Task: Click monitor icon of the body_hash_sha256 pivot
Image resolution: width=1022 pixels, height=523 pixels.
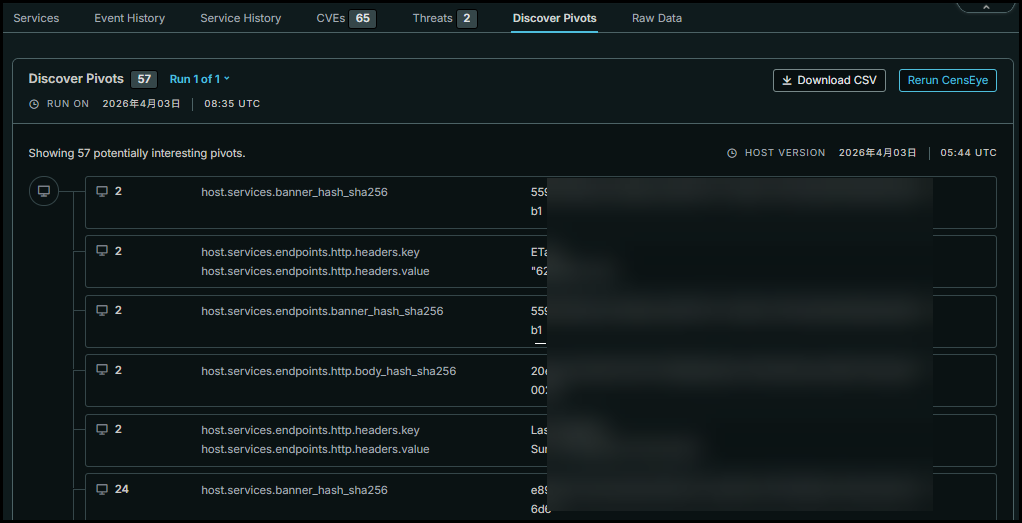Action: point(102,370)
